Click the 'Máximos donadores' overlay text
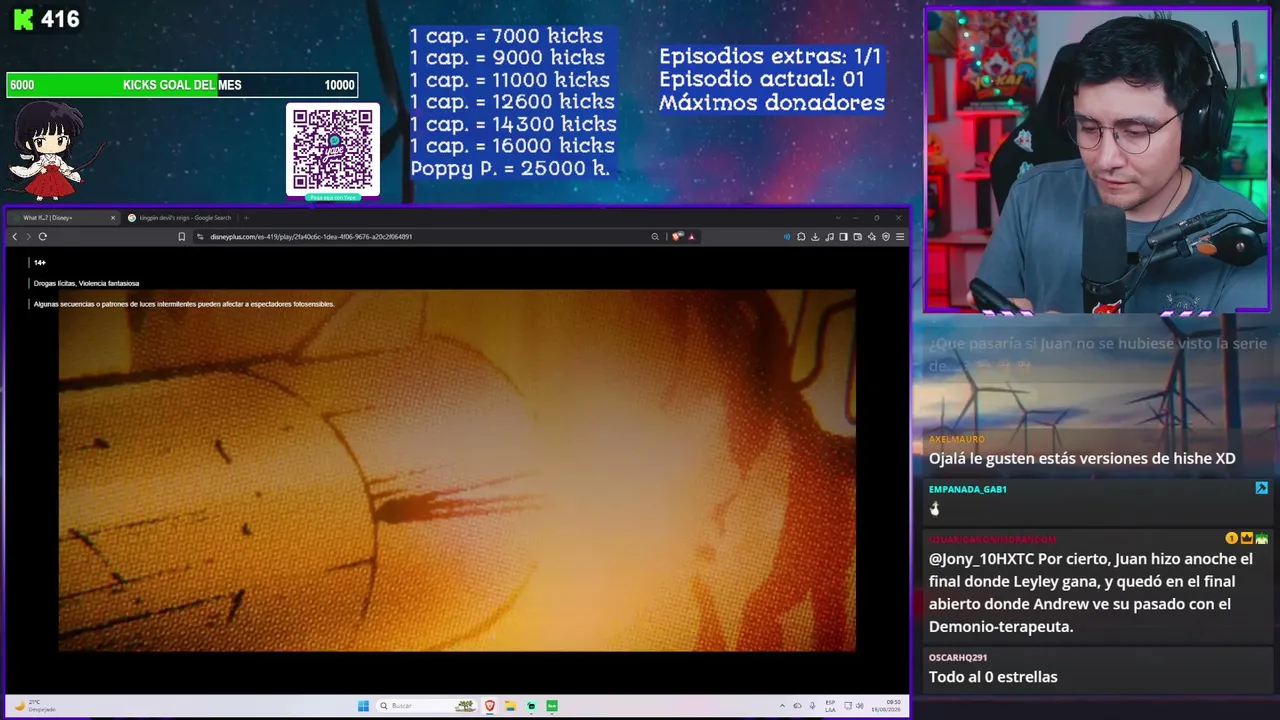Image resolution: width=1280 pixels, height=720 pixels. (772, 103)
